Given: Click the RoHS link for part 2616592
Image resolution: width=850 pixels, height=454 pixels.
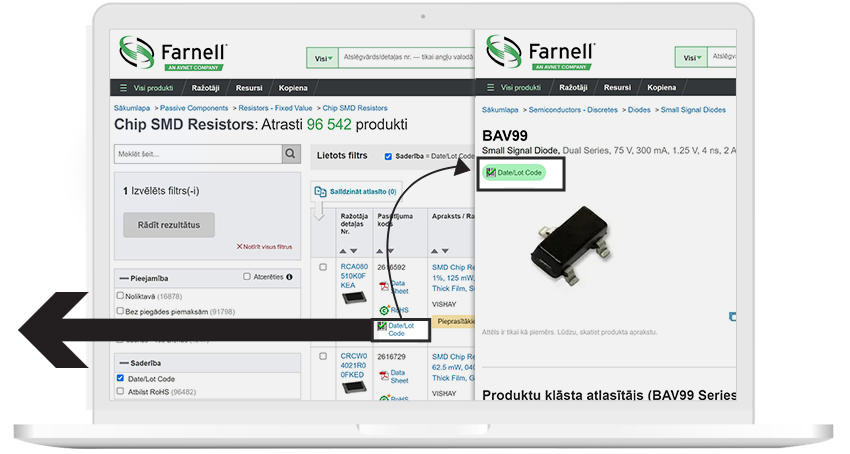Looking at the screenshot, I should point(400,310).
